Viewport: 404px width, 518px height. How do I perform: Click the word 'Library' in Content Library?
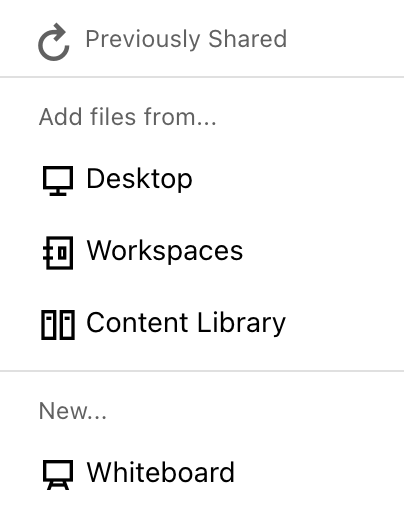241,323
